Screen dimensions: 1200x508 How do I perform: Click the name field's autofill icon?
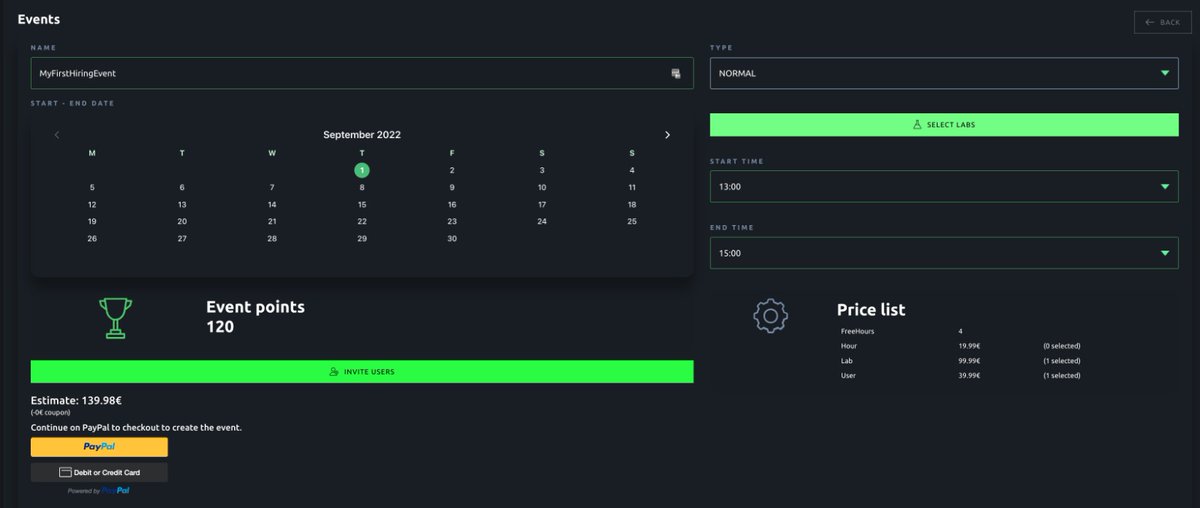coord(676,73)
